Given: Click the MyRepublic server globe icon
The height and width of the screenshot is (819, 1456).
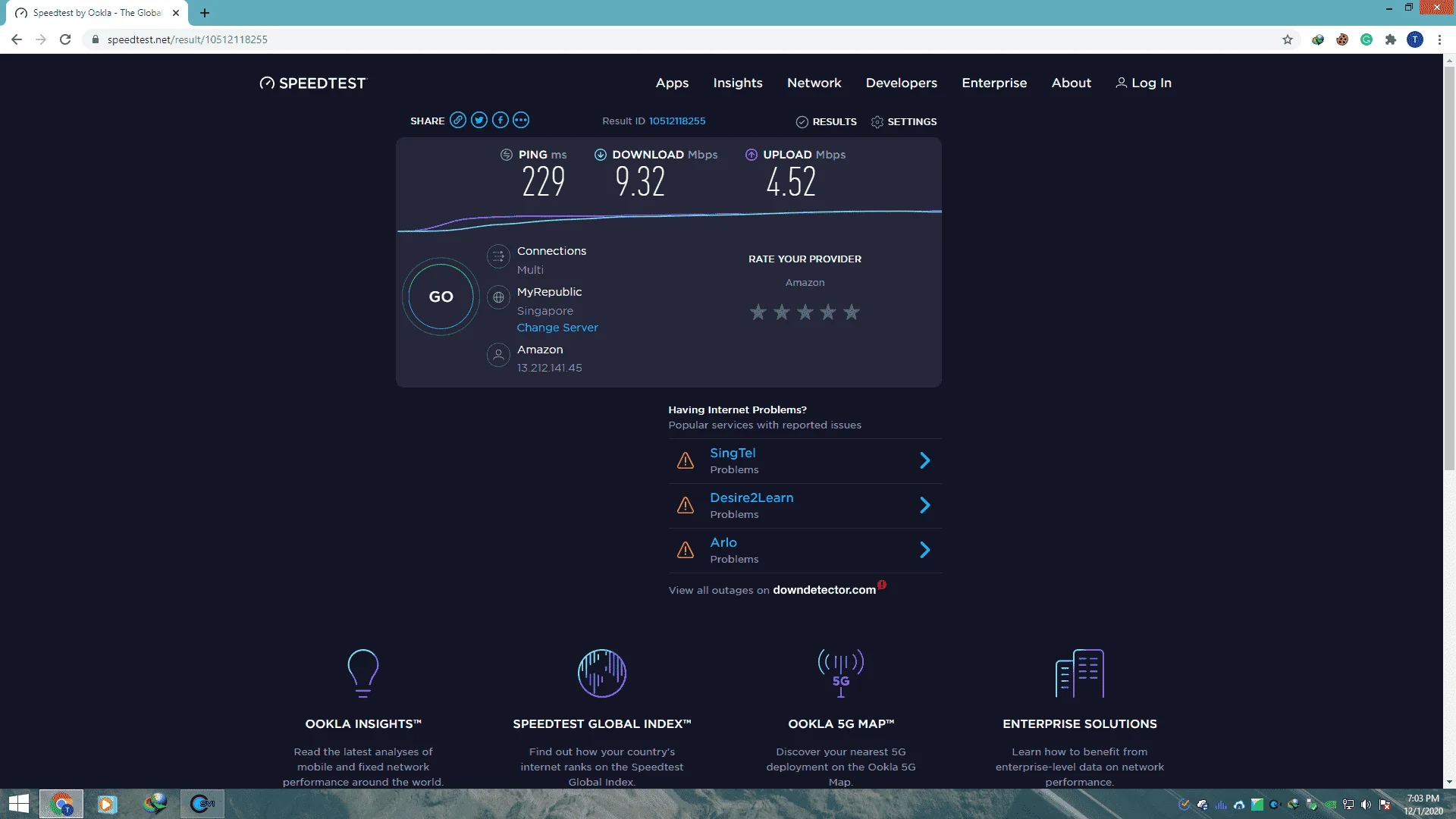Looking at the screenshot, I should (498, 298).
